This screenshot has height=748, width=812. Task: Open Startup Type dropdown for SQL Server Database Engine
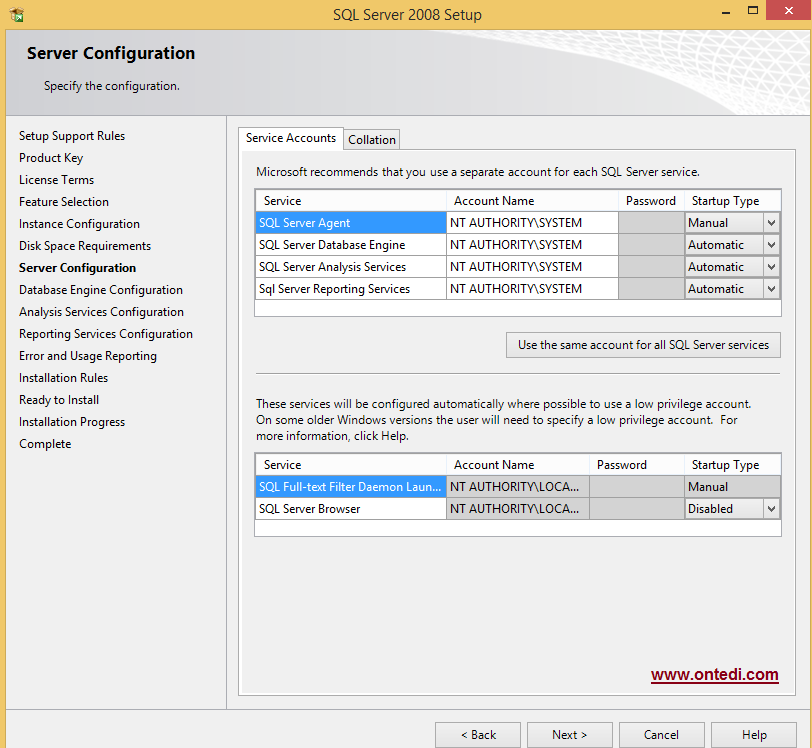click(771, 244)
